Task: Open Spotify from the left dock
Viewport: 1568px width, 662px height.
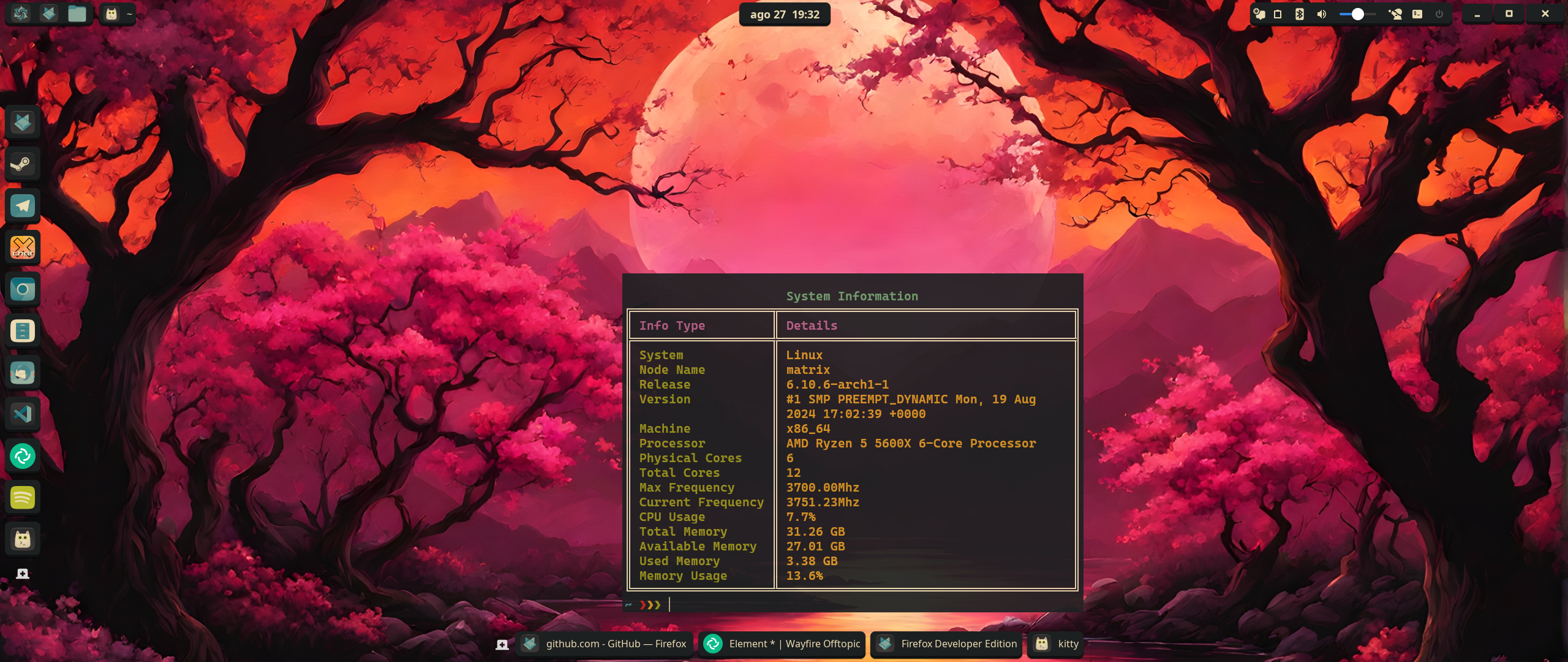Action: tap(23, 497)
